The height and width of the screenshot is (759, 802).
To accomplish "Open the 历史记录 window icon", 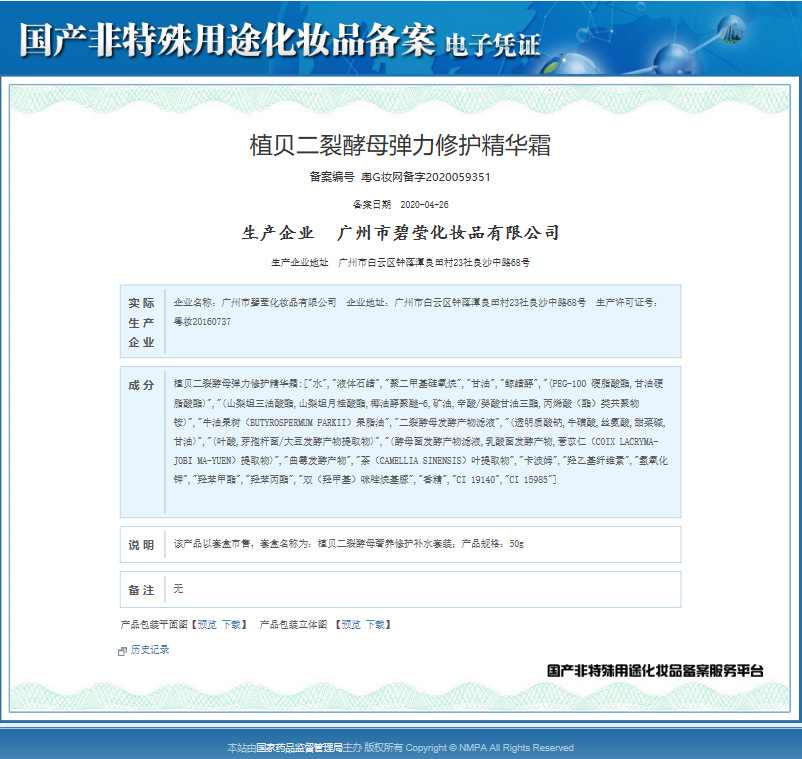I will click(122, 651).
